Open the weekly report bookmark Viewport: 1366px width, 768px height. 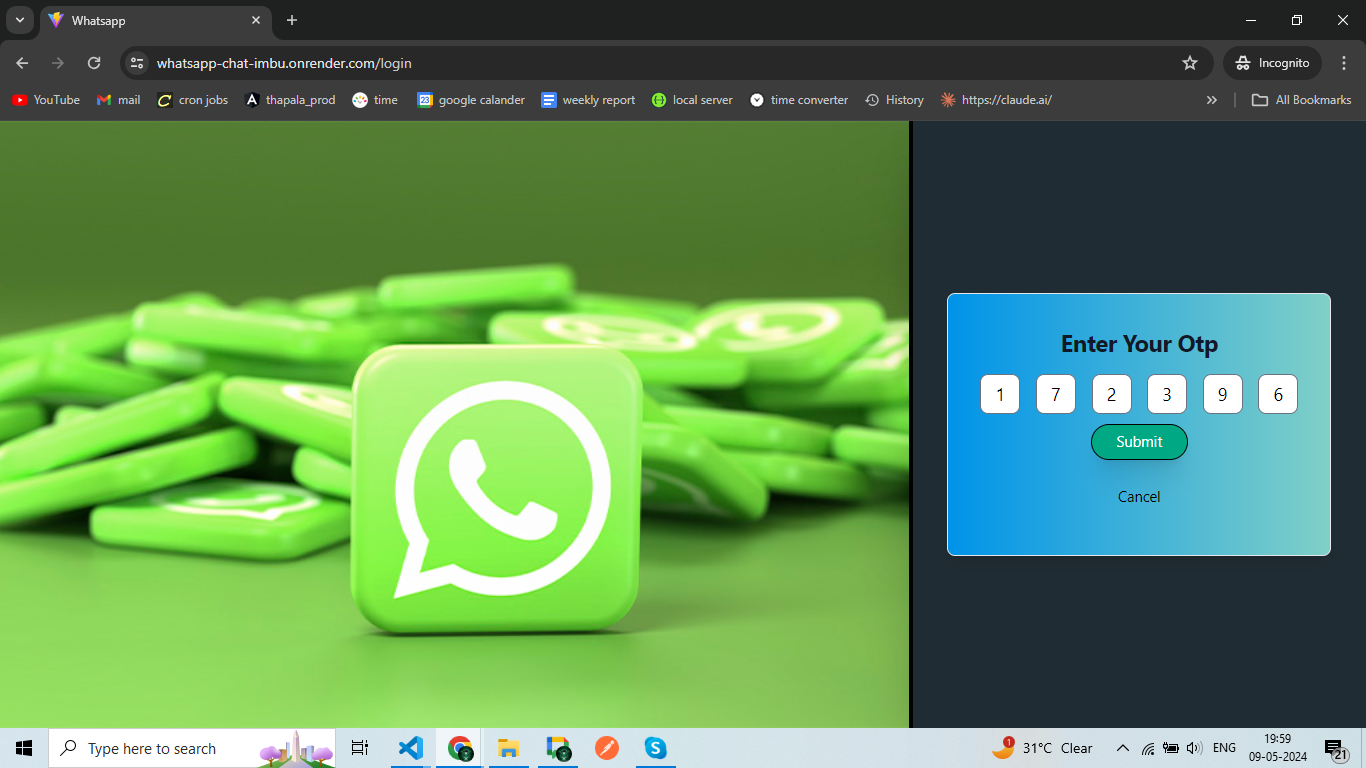pyautogui.click(x=588, y=100)
